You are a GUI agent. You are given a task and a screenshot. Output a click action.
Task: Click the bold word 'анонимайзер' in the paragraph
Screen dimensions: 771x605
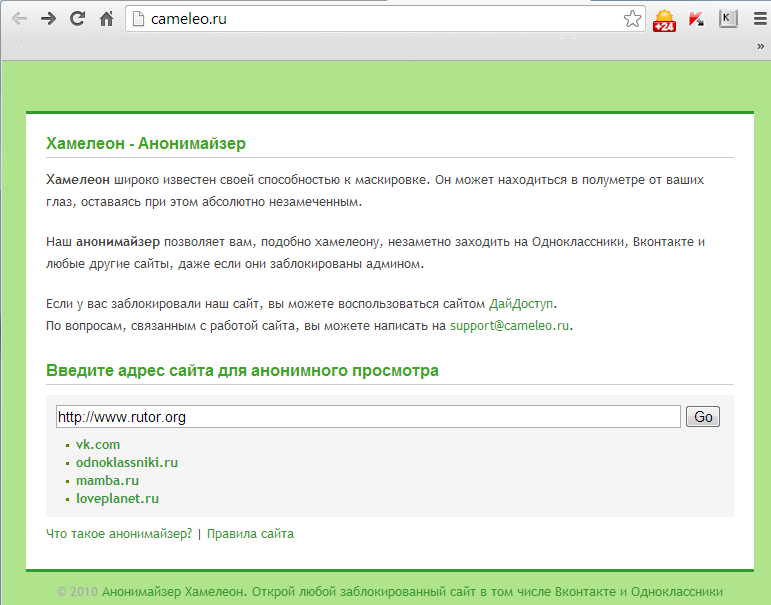118,242
